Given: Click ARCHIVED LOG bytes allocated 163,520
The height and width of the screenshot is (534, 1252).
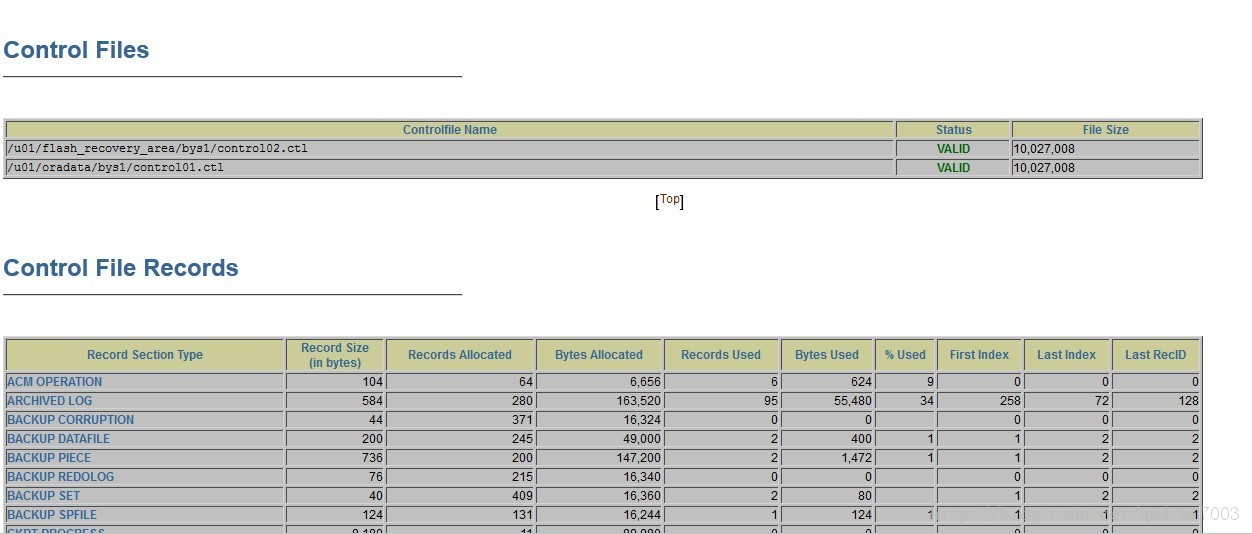Looking at the screenshot, I should 636,401.
